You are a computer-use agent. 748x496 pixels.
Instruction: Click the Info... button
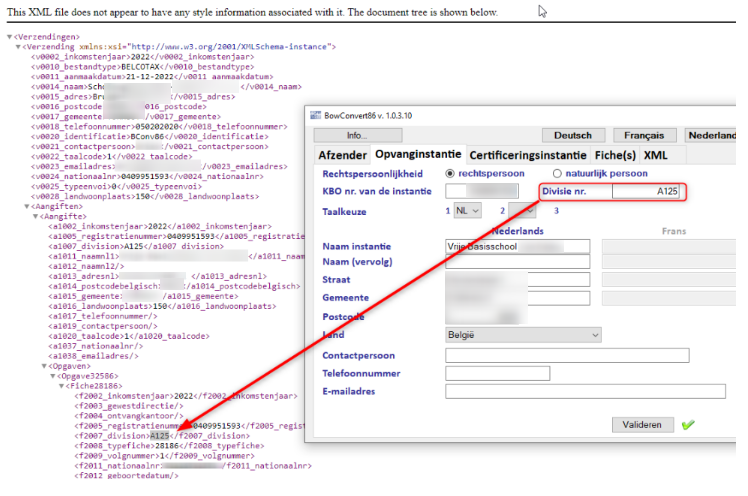click(358, 135)
